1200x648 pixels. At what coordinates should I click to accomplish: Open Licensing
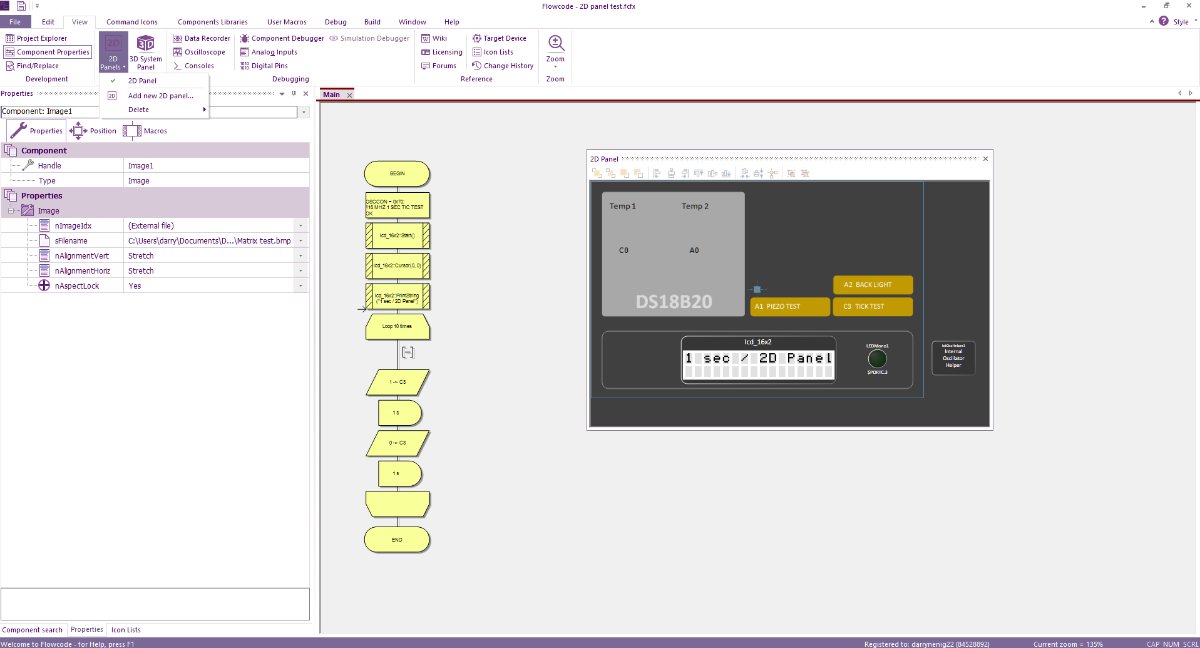(441, 52)
